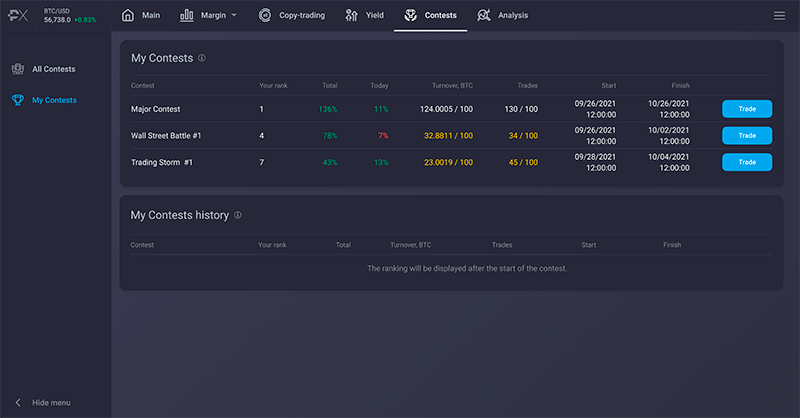The image size is (800, 418).
Task: Click the My Contests history heading
Action: (x=180, y=215)
